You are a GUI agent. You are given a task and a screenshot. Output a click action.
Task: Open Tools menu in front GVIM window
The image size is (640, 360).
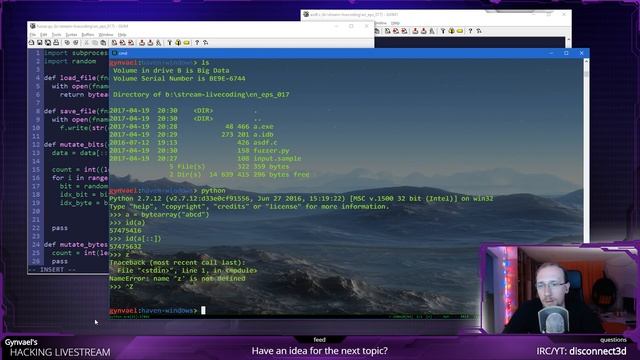tap(56, 35)
